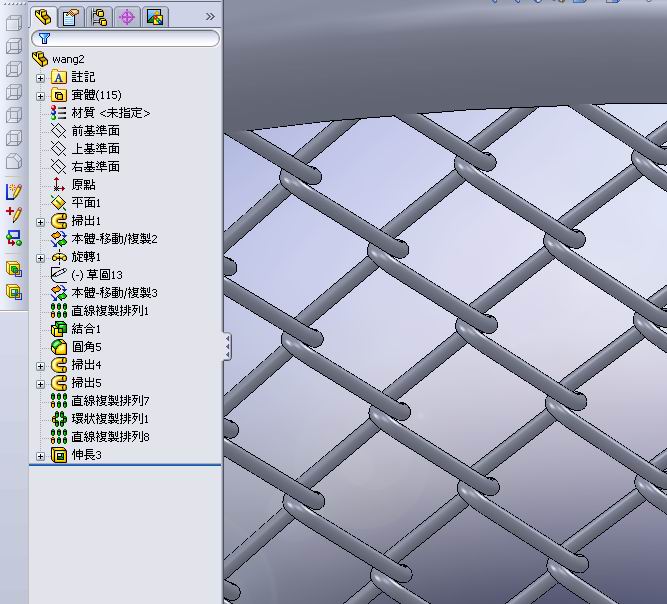Select the 旋轉1 revolve icon
This screenshot has height=604, width=667.
click(x=59, y=256)
